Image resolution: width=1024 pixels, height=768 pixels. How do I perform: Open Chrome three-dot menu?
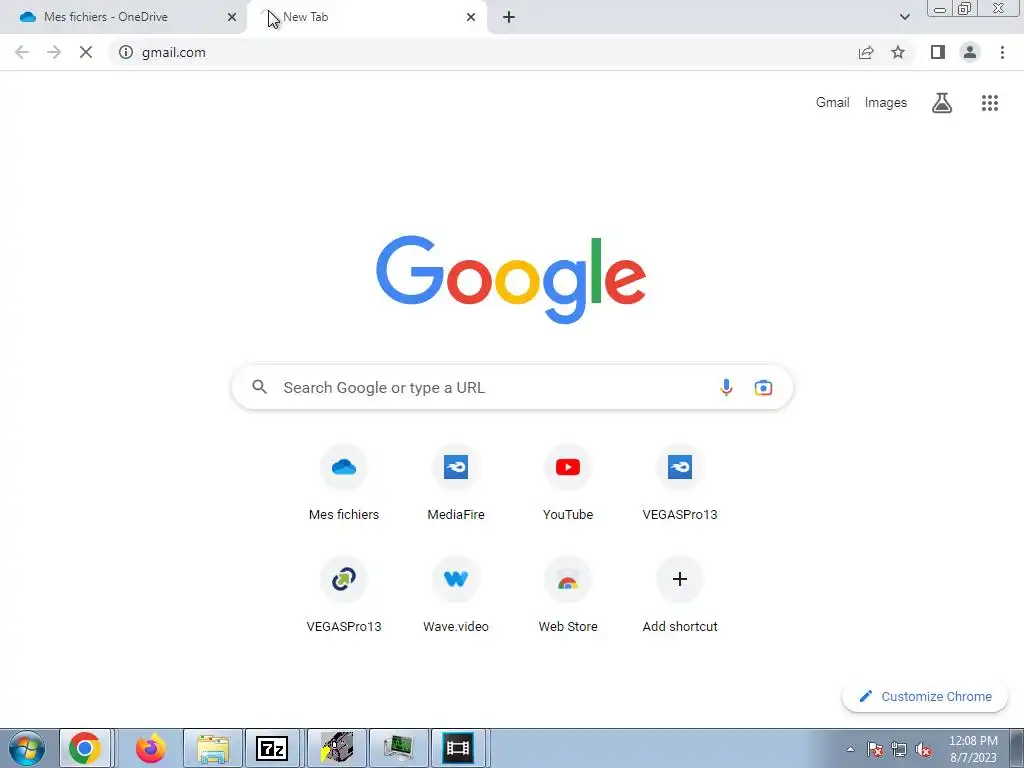click(1002, 52)
